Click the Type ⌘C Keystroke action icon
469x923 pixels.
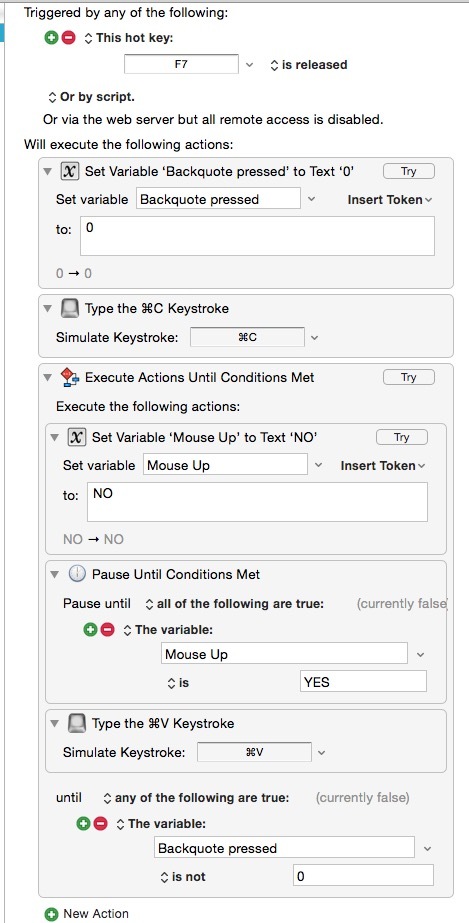coord(69,308)
